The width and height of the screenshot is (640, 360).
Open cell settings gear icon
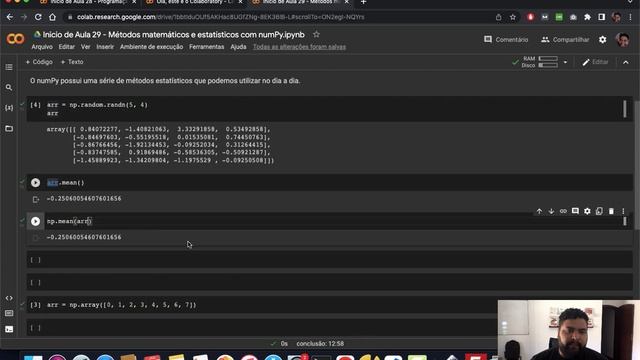(x=587, y=211)
